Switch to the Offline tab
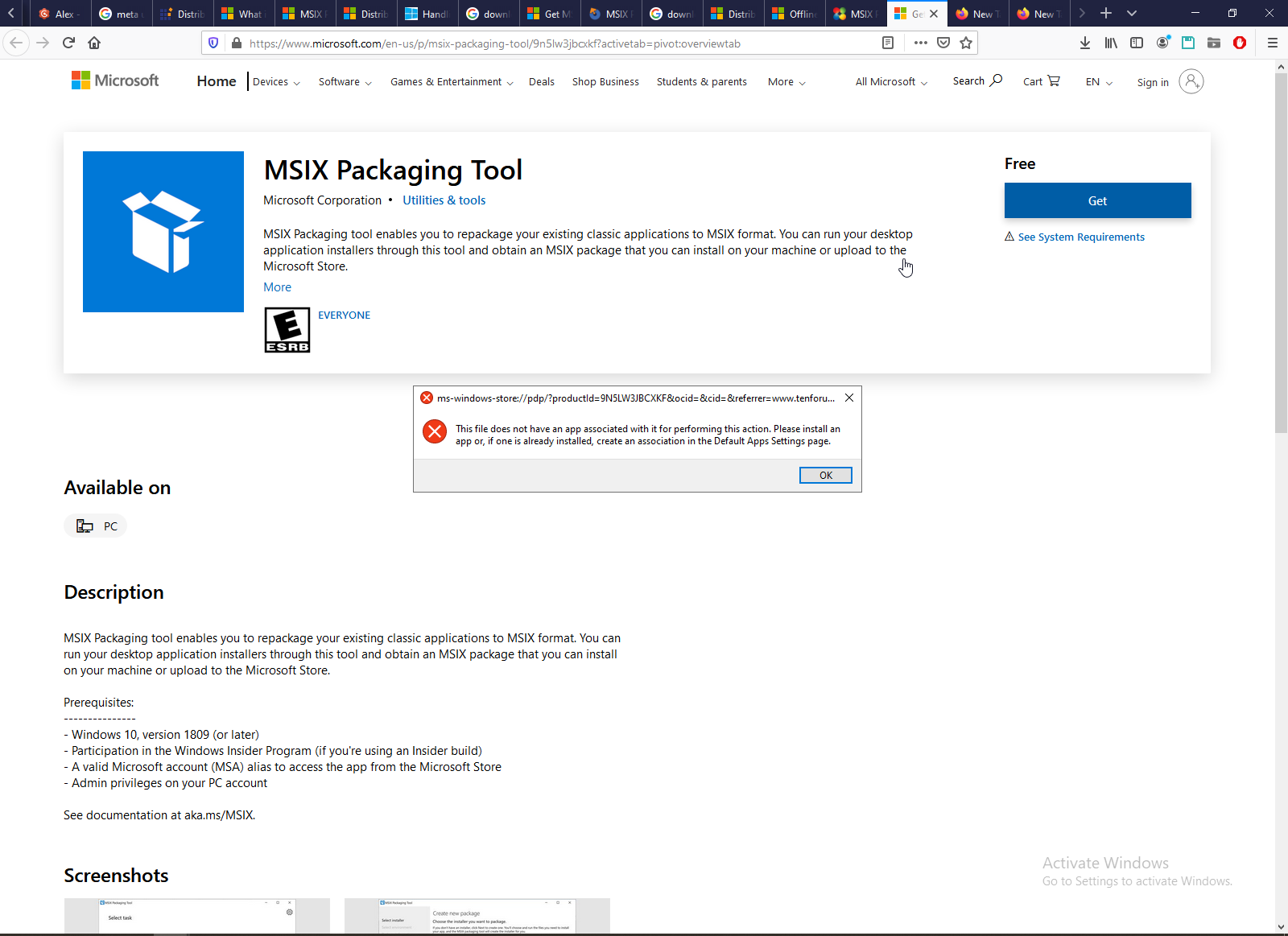 [x=795, y=14]
